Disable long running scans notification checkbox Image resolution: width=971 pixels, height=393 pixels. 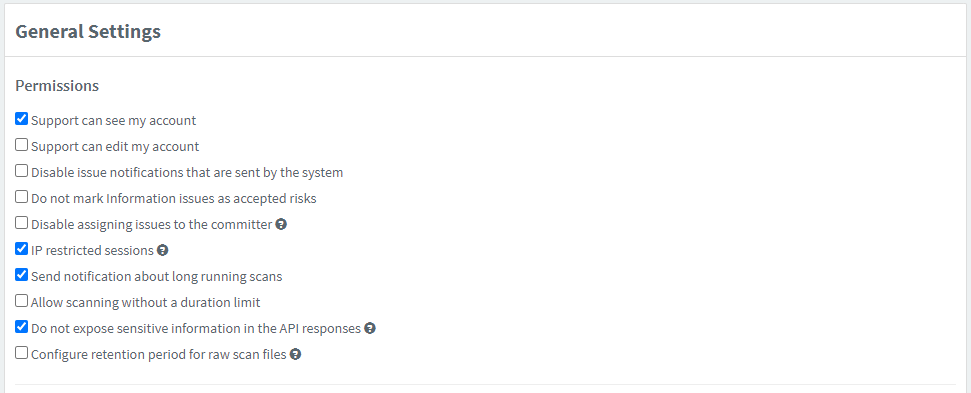pyautogui.click(x=22, y=275)
